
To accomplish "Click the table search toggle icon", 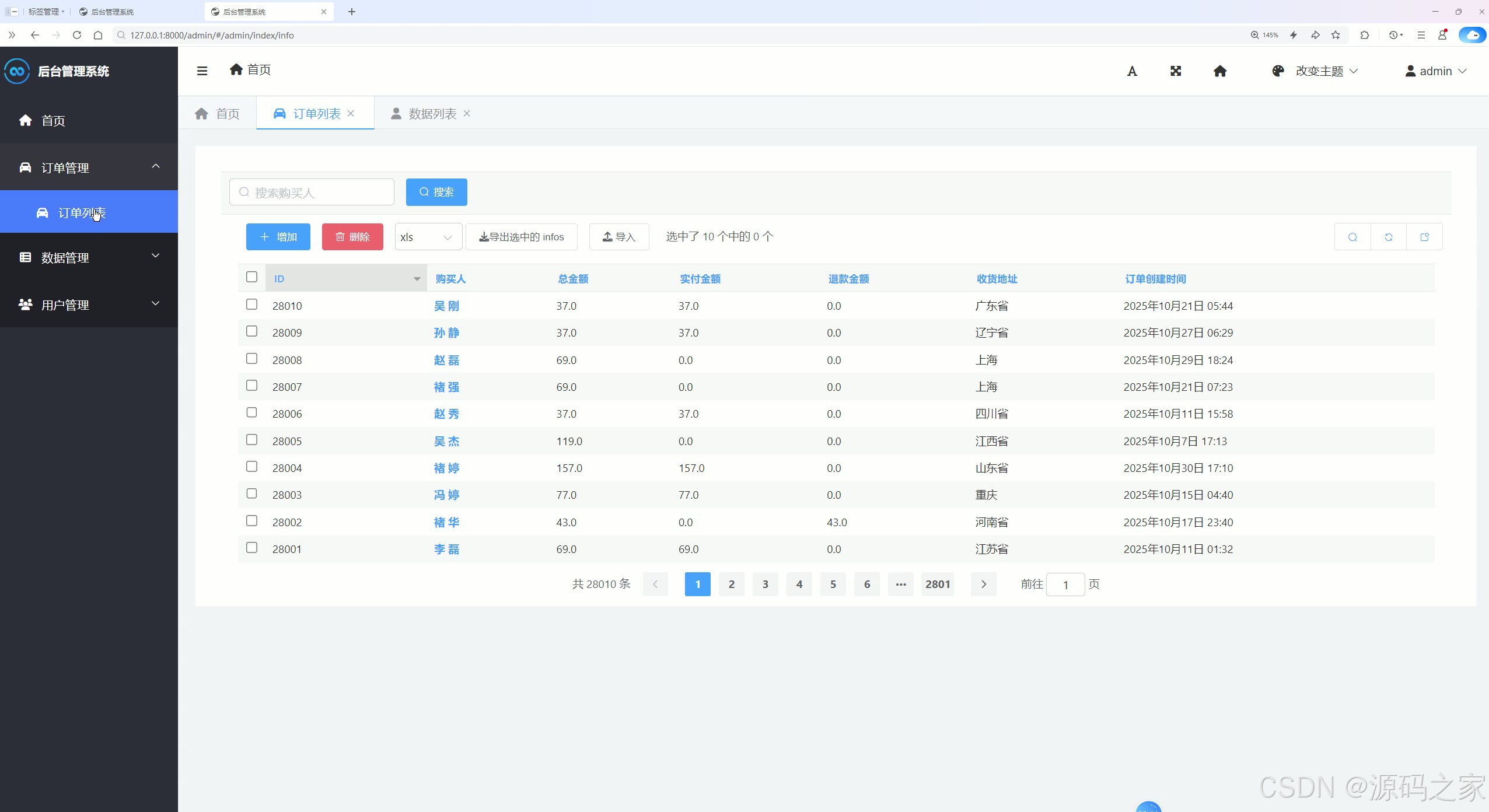I will (x=1352, y=237).
